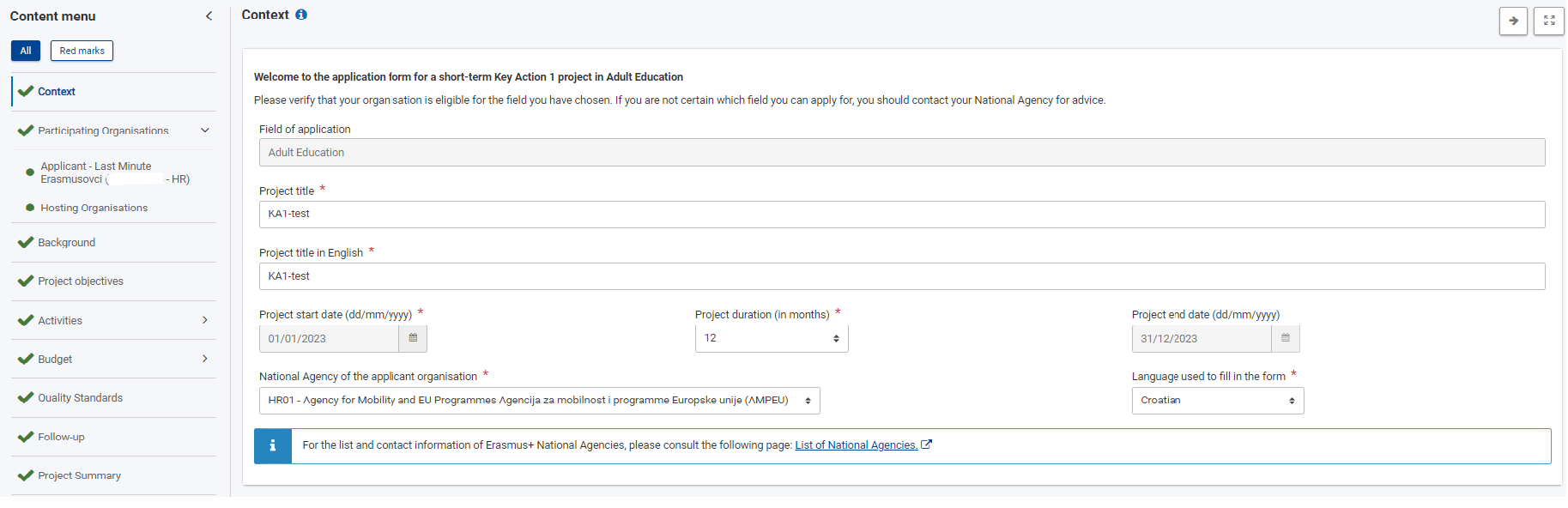This screenshot has width=1568, height=508.
Task: Open the project start date calendar
Action: coord(413,338)
